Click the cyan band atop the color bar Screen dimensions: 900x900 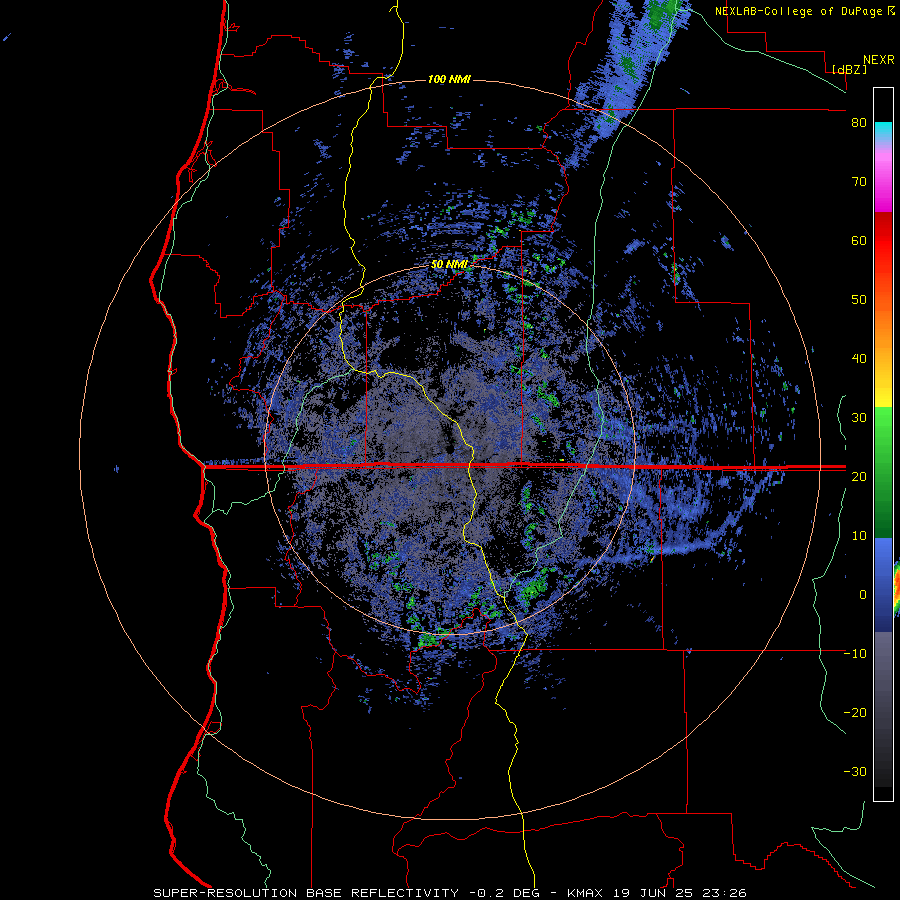pos(883,132)
